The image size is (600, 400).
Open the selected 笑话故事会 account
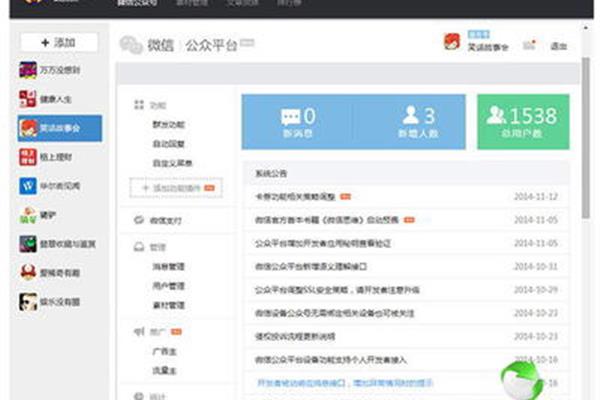pos(60,128)
